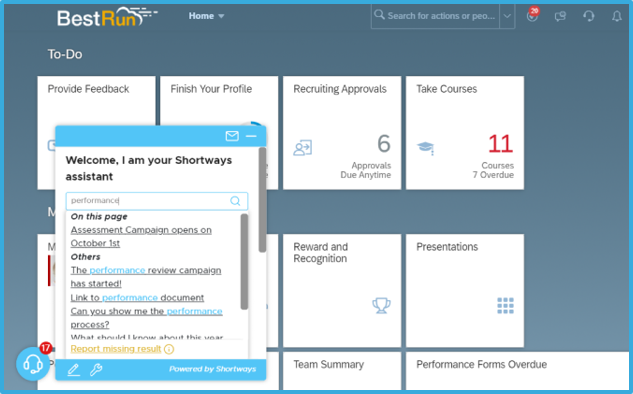The width and height of the screenshot is (633, 394).
Task: Open the Recruiting Approvals tile
Action: tap(342, 133)
